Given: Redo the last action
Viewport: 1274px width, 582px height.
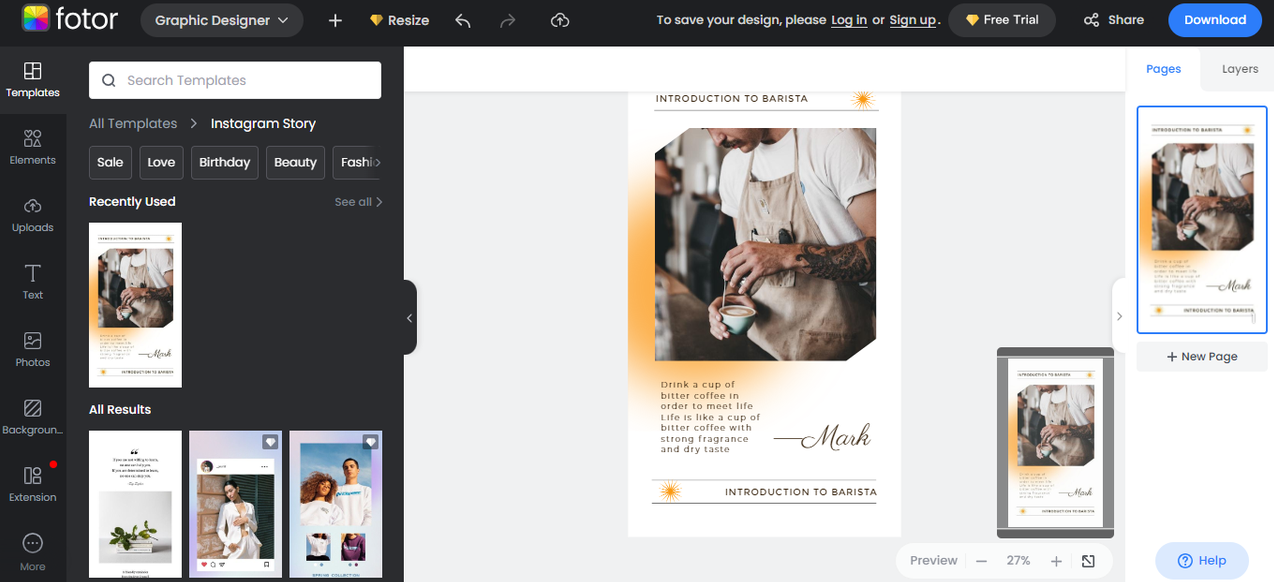Looking at the screenshot, I should coord(508,20).
